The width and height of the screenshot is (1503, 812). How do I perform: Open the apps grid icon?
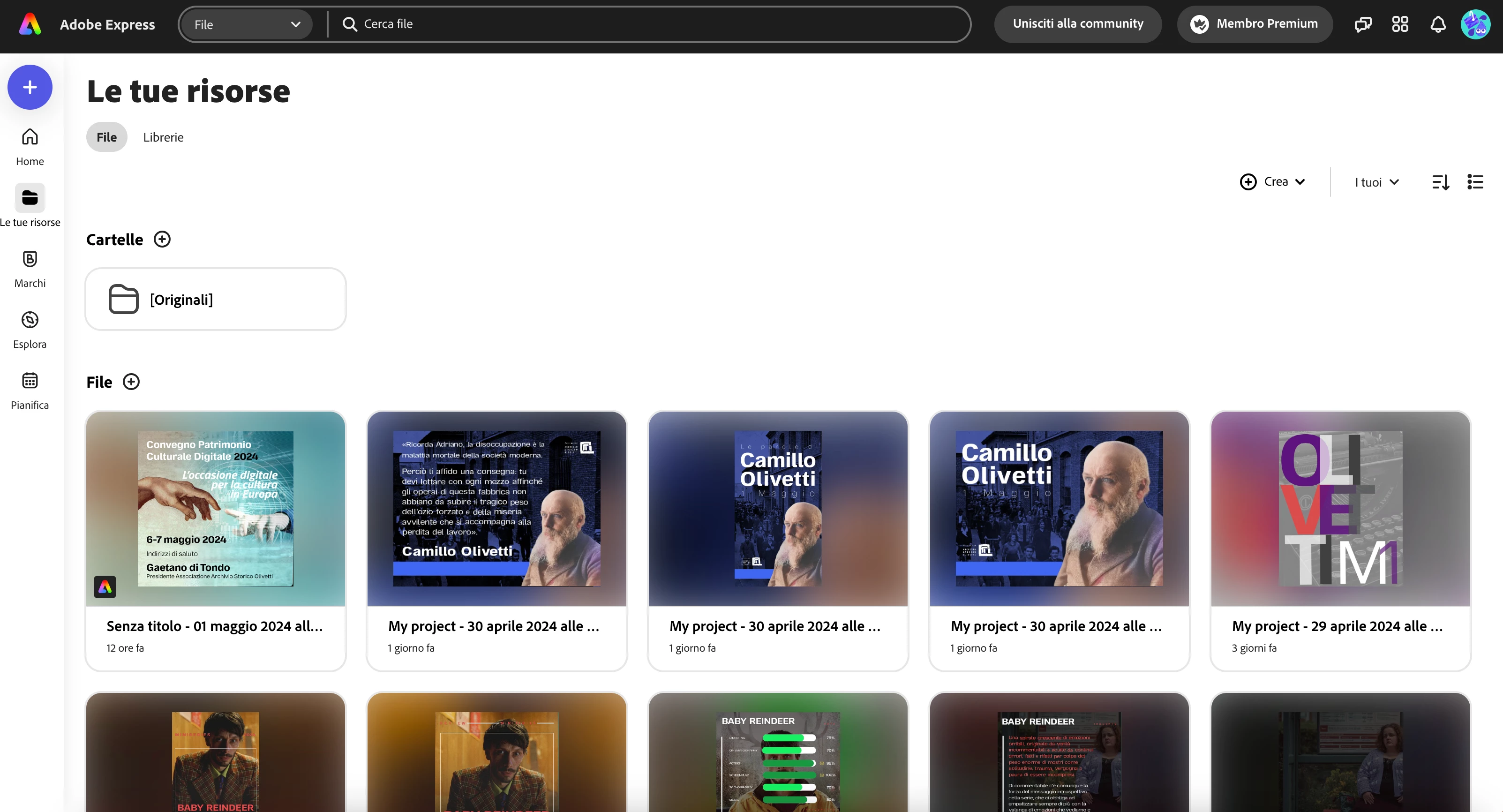click(1400, 24)
